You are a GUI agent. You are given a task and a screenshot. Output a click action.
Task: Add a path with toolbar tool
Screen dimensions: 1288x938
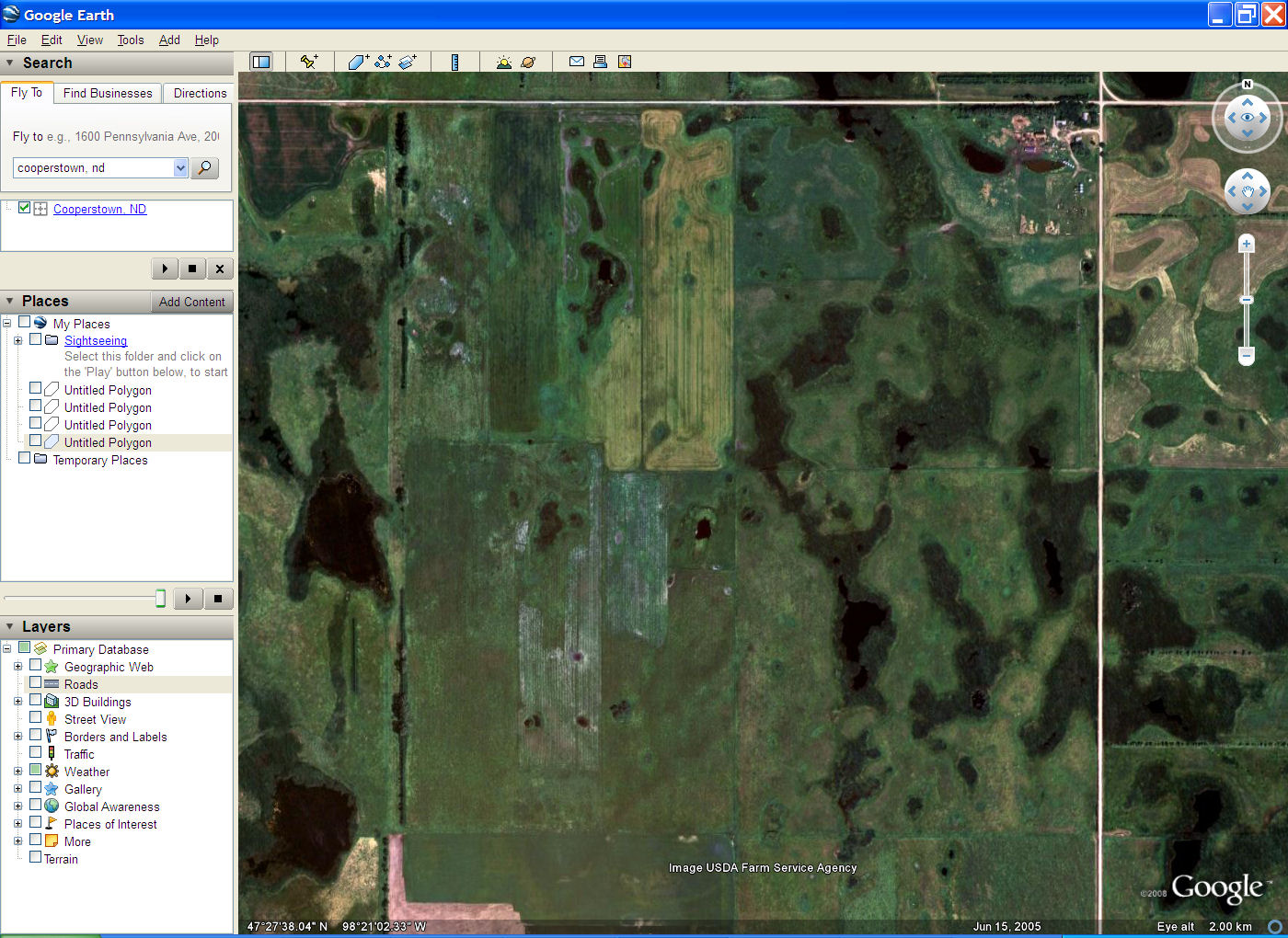383,62
